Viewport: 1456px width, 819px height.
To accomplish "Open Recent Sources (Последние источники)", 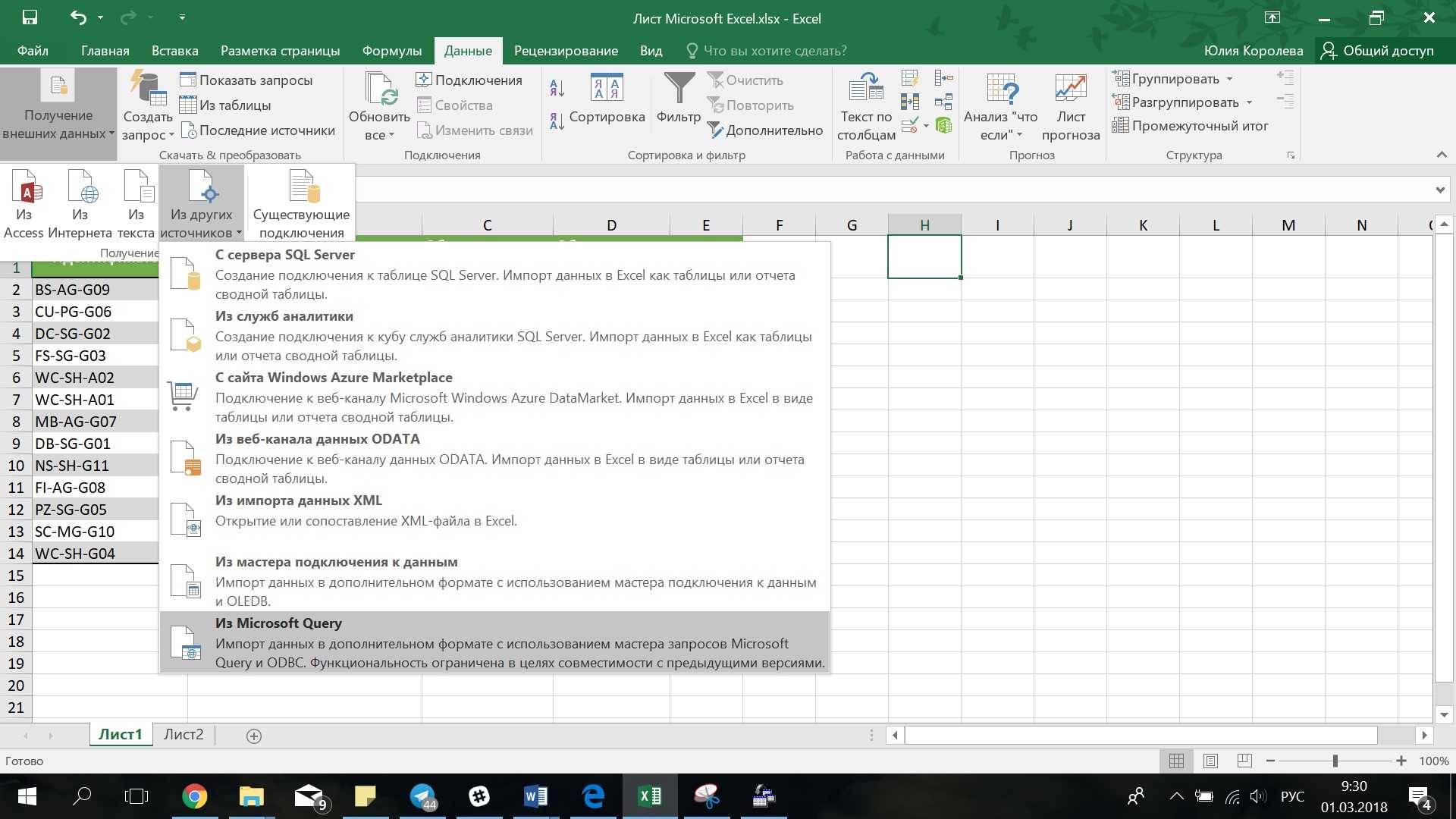I will click(257, 130).
